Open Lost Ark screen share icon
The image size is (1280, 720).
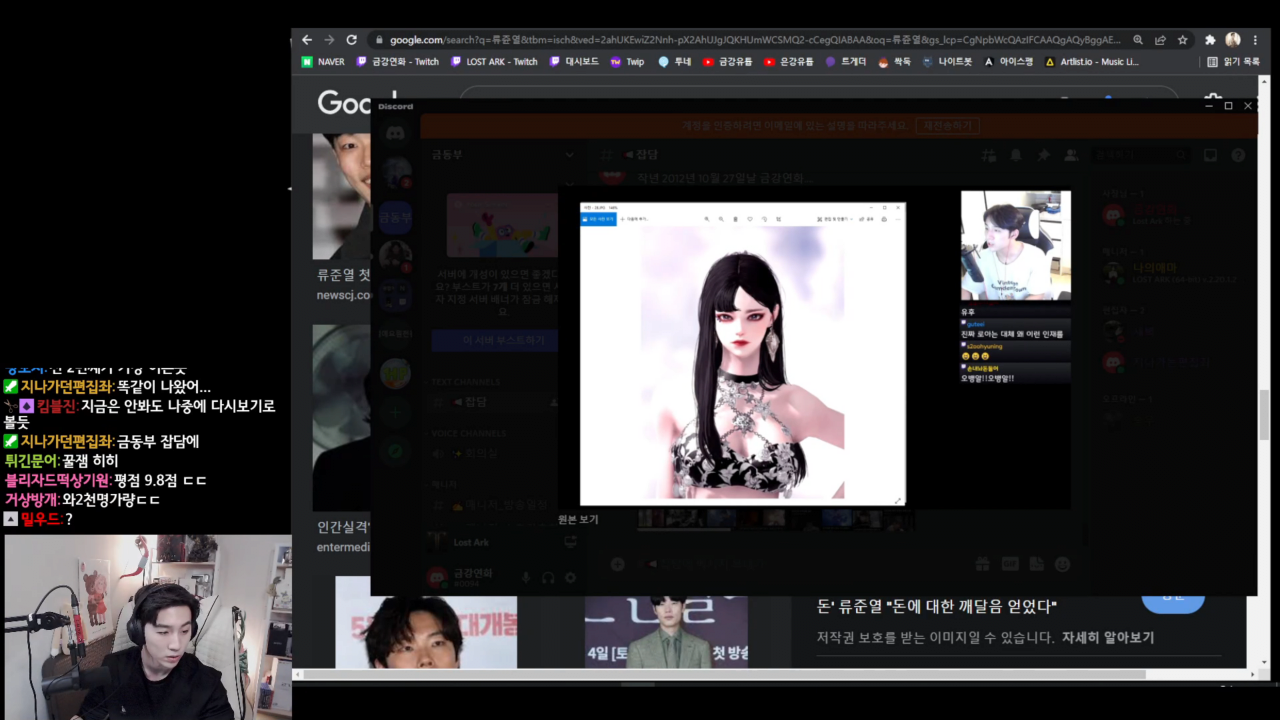(570, 542)
